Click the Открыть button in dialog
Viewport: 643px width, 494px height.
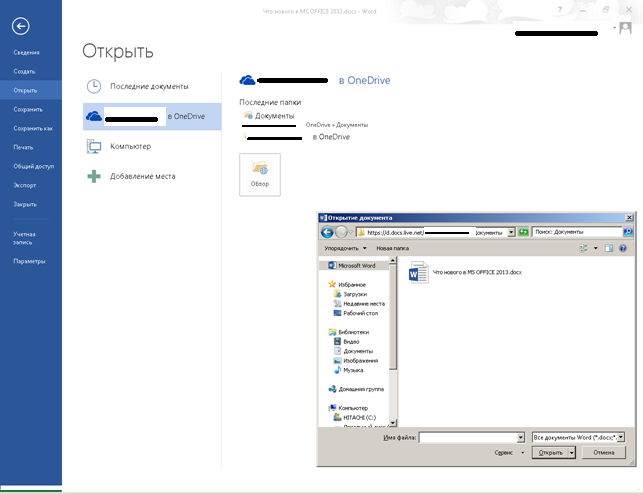click(550, 453)
